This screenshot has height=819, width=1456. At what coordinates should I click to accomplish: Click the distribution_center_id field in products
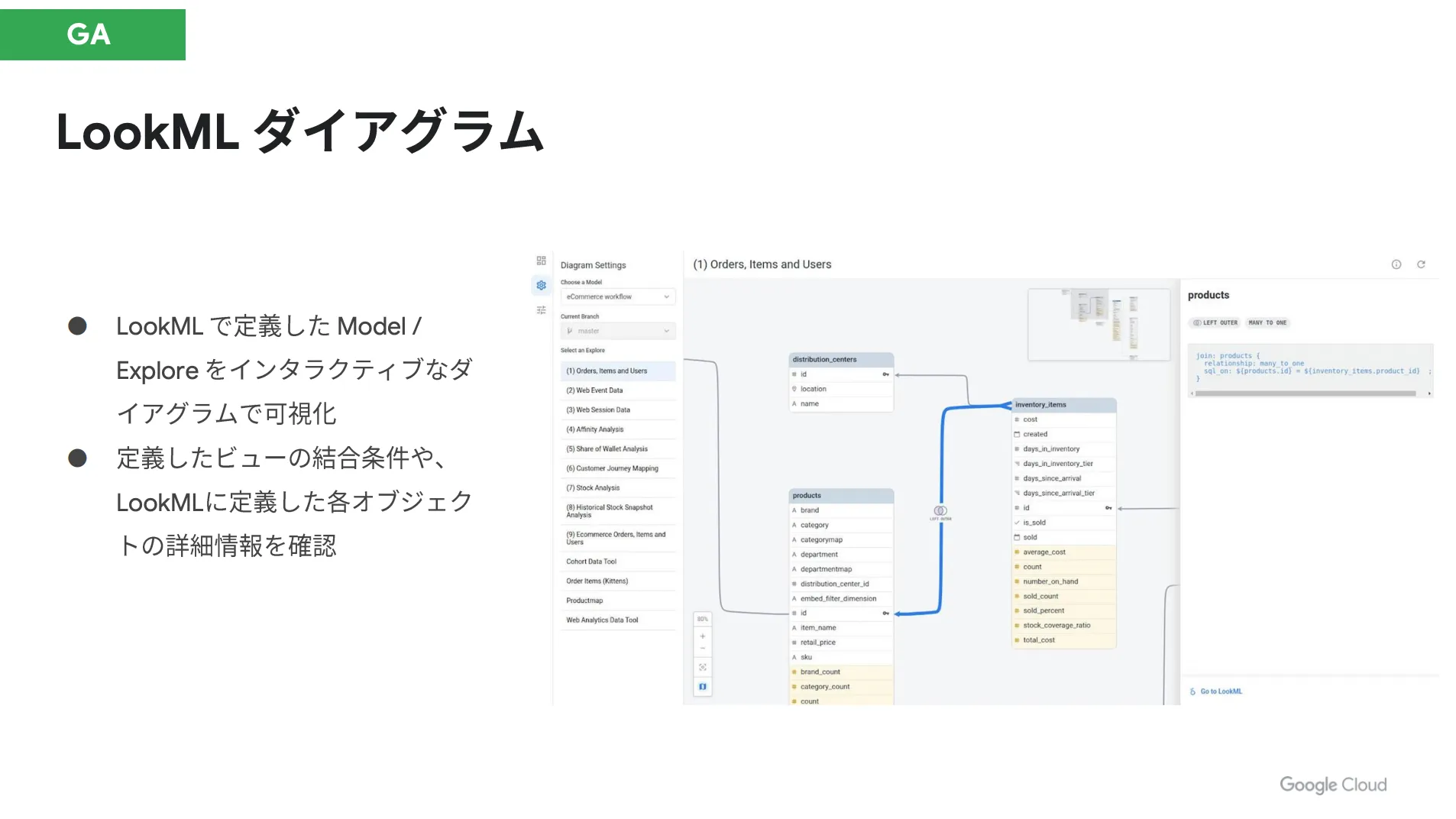pos(841,584)
